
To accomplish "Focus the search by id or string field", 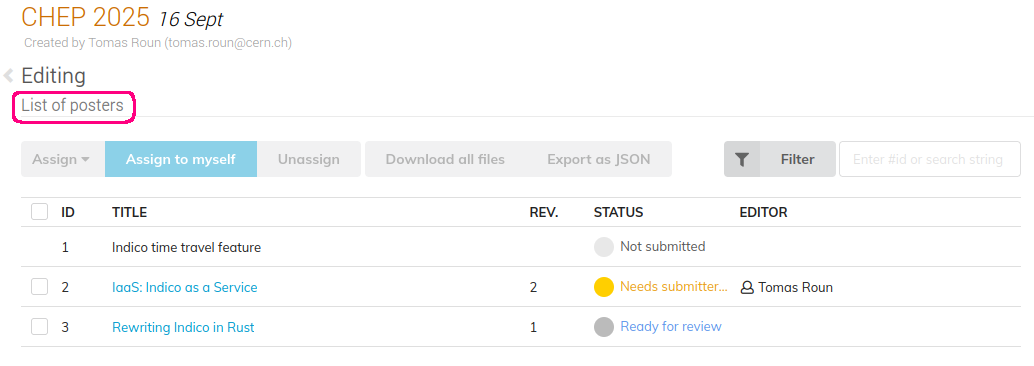I will pyautogui.click(x=930, y=159).
